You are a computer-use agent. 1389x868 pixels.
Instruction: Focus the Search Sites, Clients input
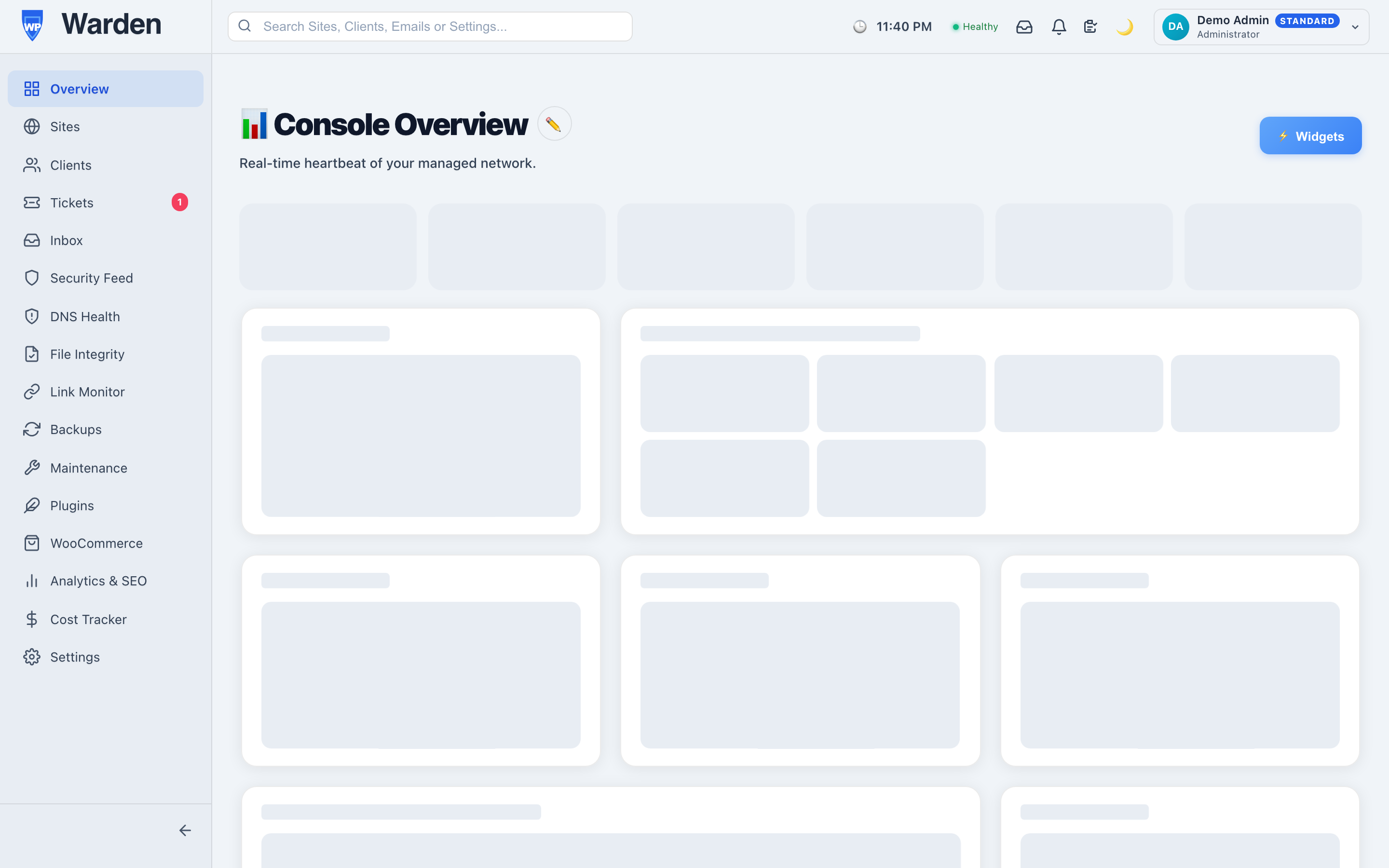click(430, 27)
